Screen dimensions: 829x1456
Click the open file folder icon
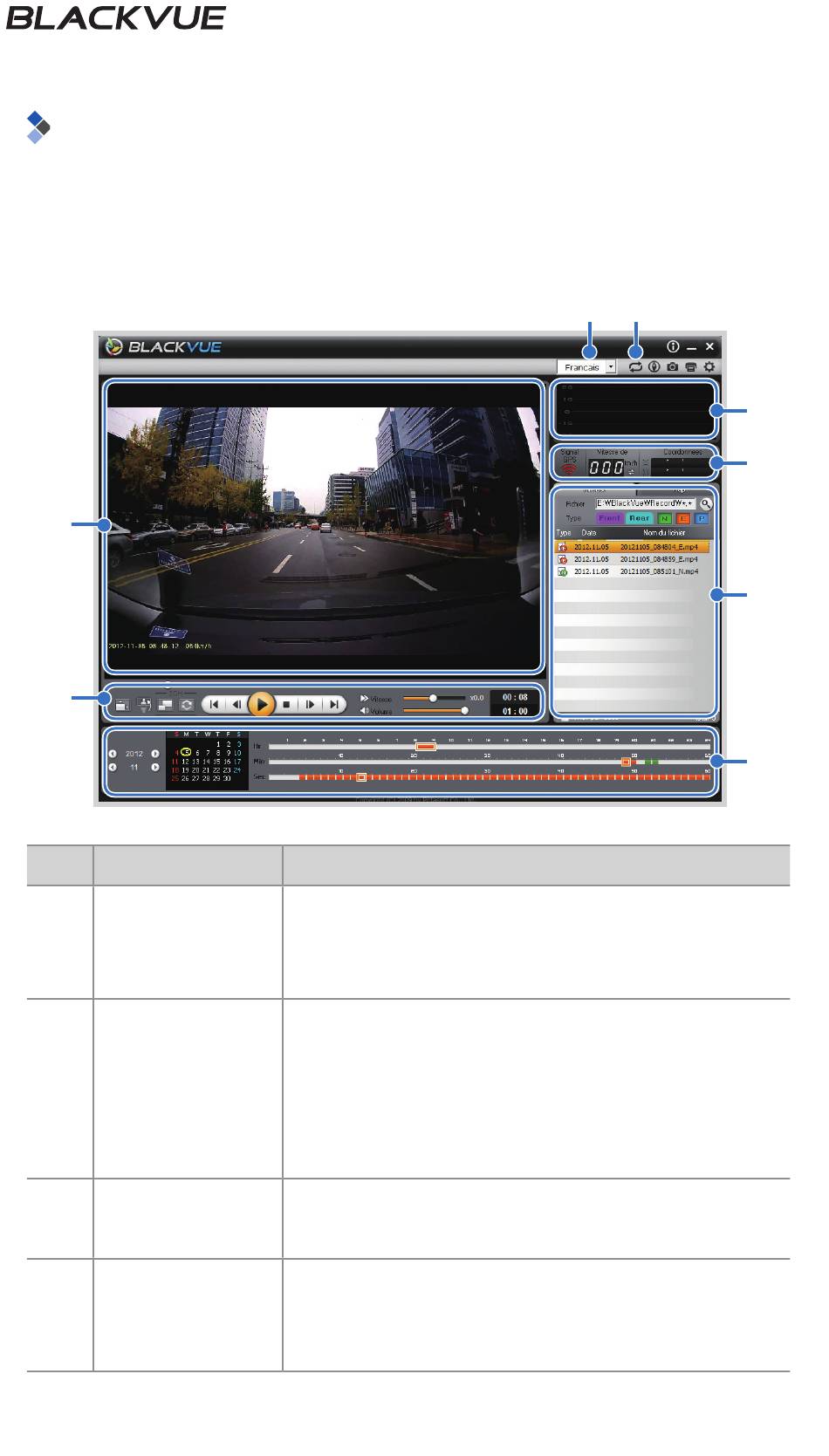122,704
